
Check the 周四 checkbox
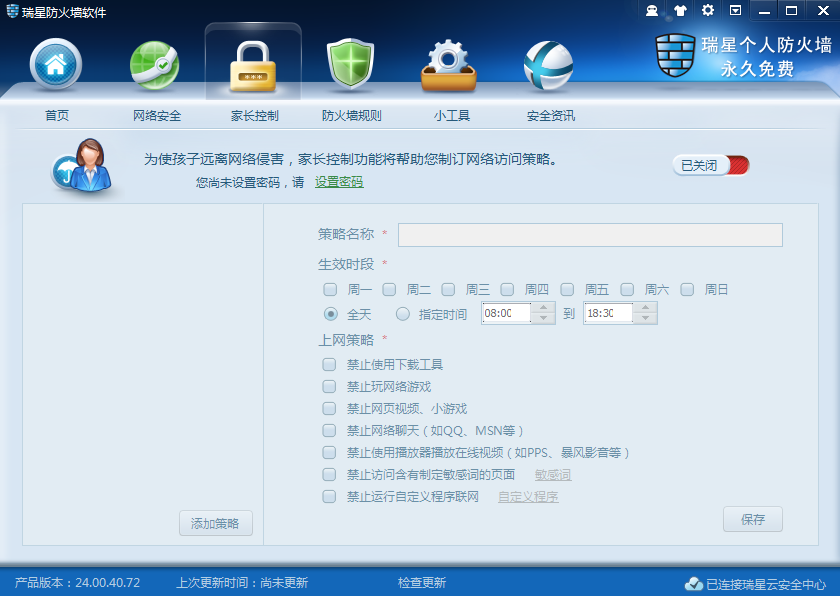(x=507, y=290)
